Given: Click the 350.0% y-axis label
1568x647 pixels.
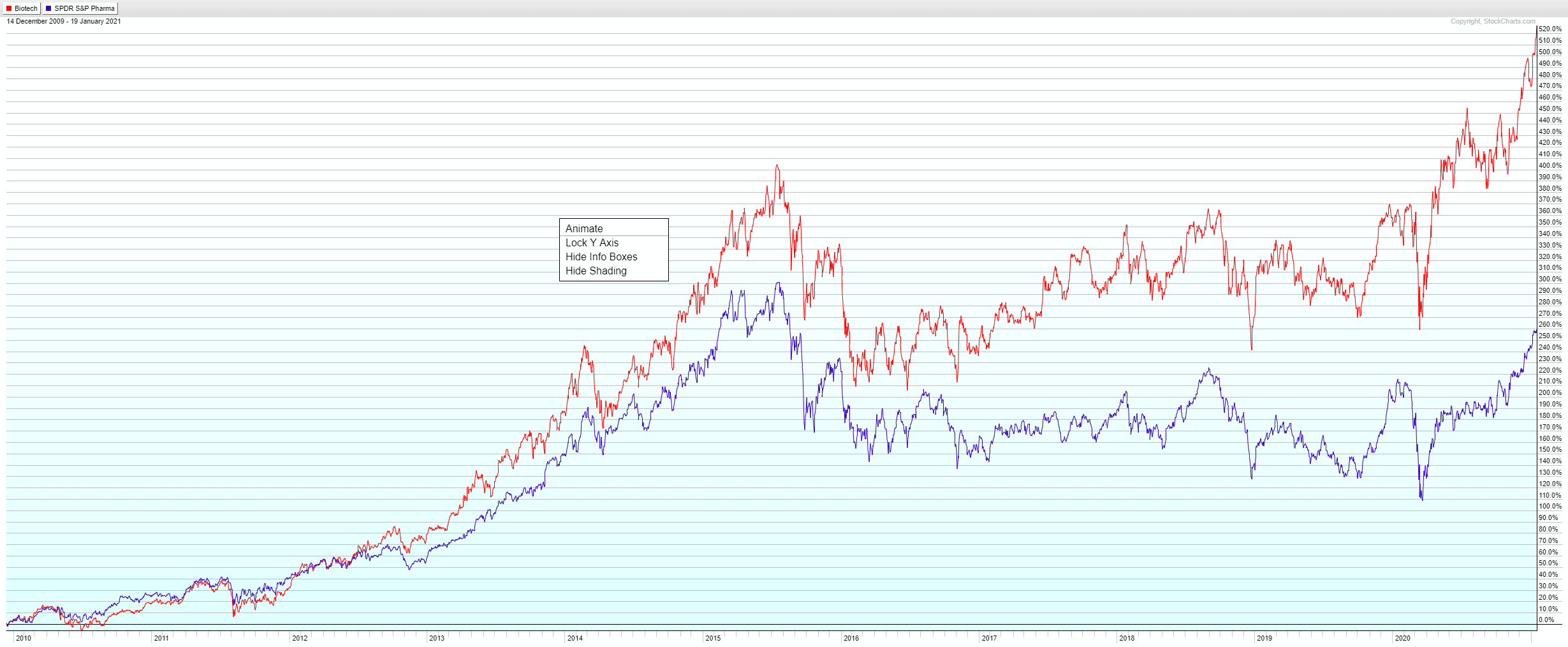Looking at the screenshot, I should pyautogui.click(x=1550, y=223).
